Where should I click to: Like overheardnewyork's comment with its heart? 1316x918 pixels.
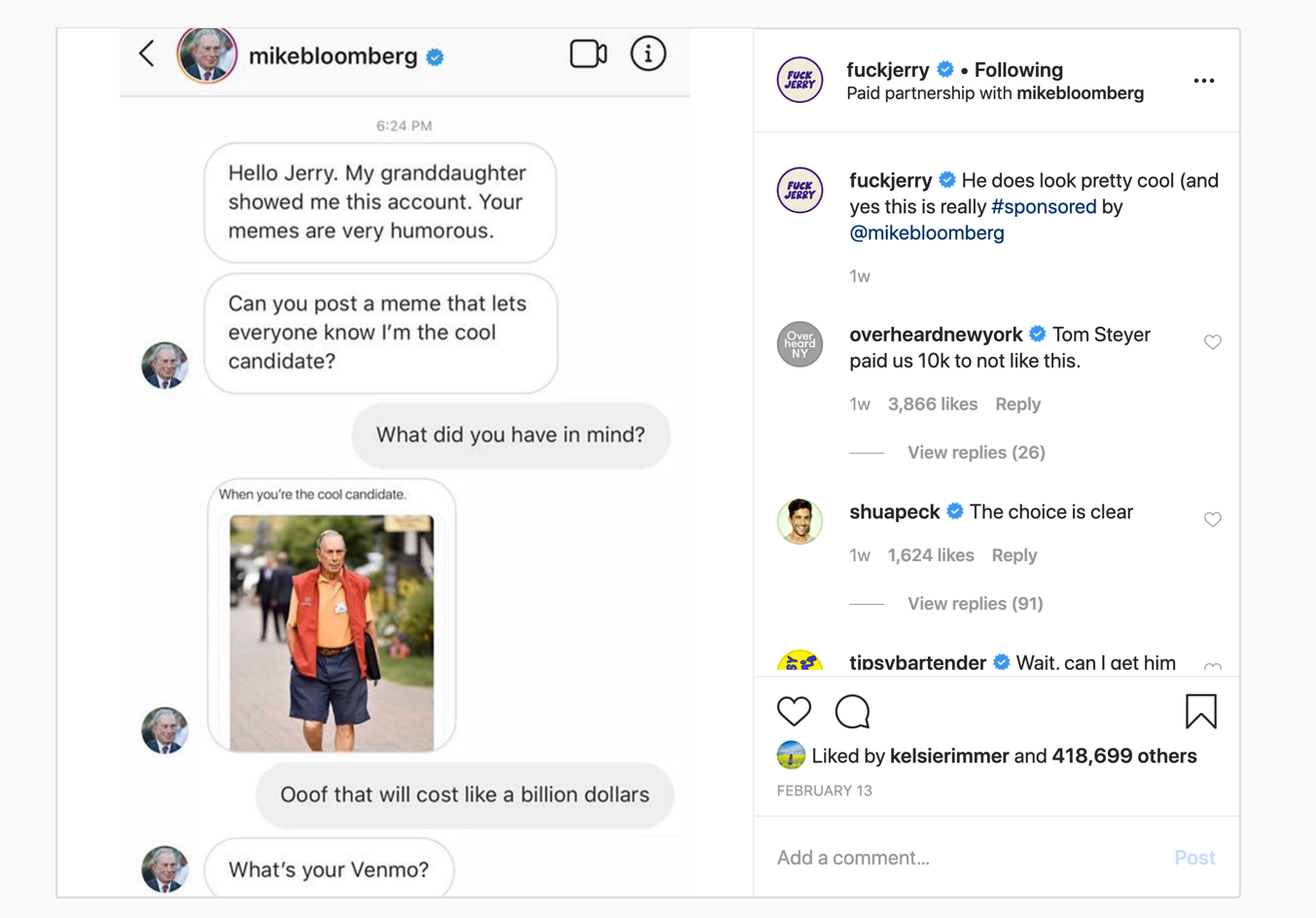pos(1213,342)
